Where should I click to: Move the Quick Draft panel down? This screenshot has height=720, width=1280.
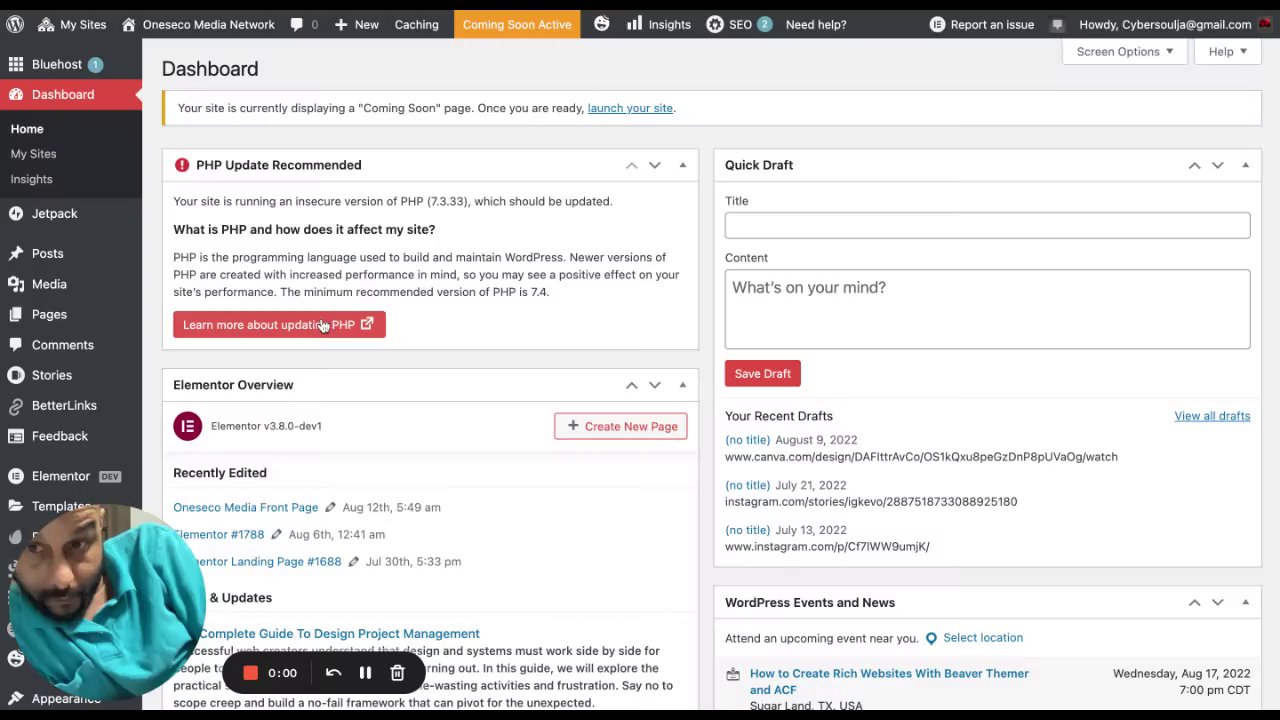click(x=1218, y=165)
